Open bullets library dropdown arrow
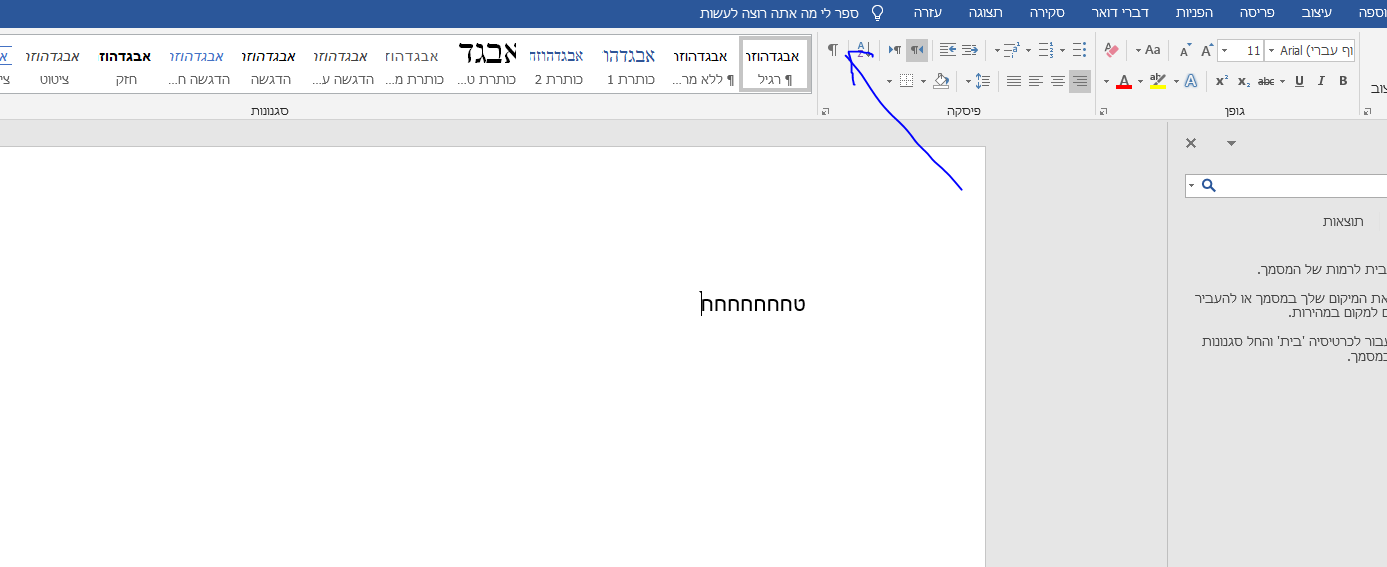 coord(1062,50)
